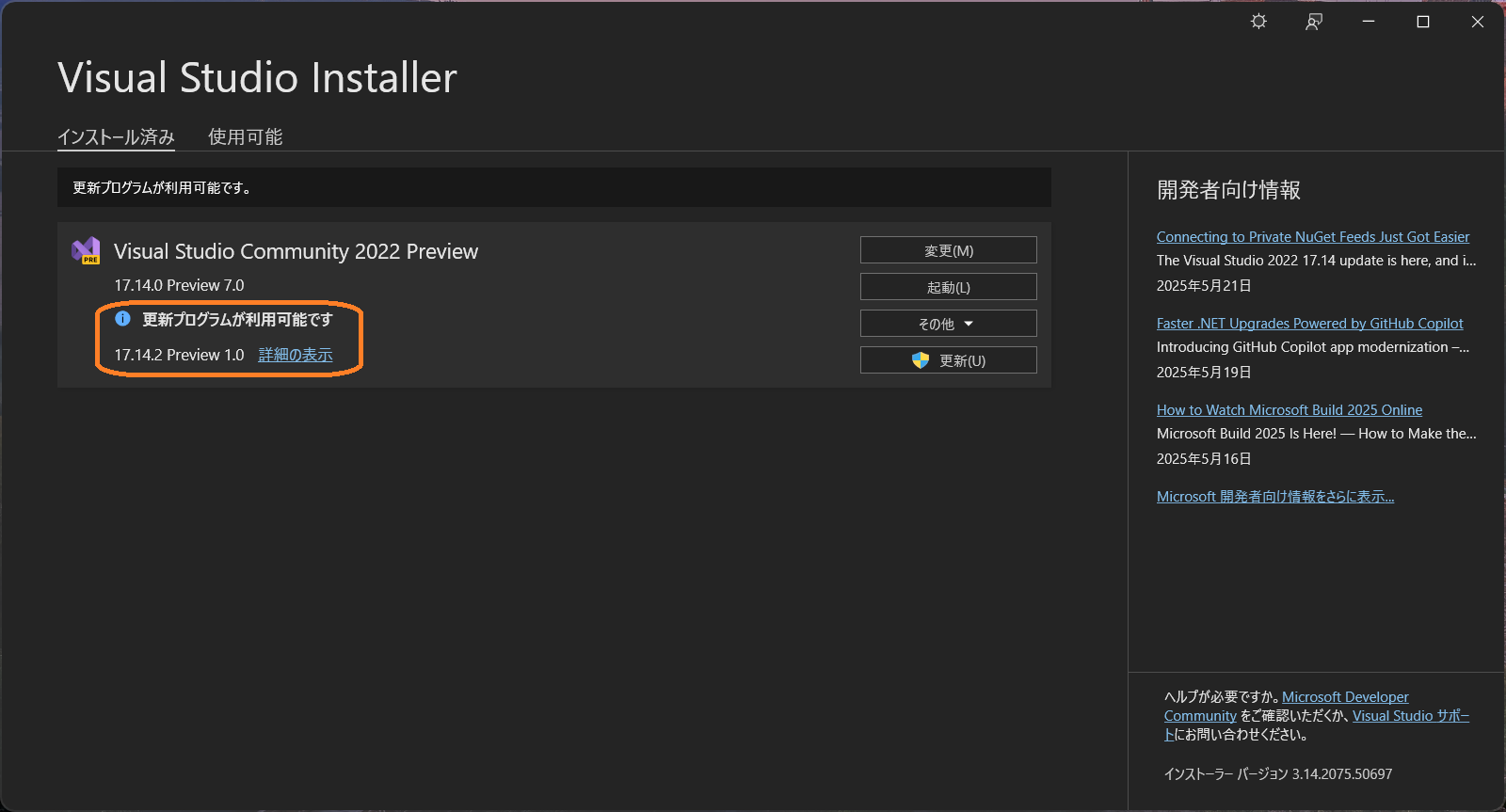This screenshot has height=812, width=1506.
Task: Click bold 更新プログラムが利用可能です status text
Action: [x=237, y=320]
